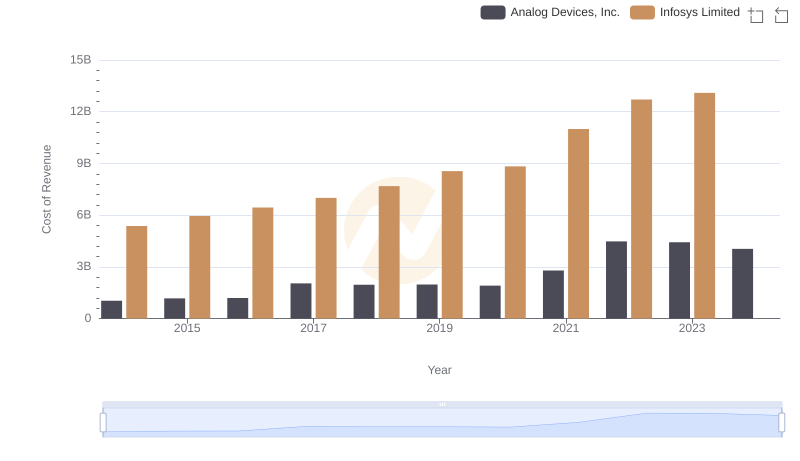Click the Analog Devices 2018 bar
The width and height of the screenshot is (800, 461).
[364, 301]
